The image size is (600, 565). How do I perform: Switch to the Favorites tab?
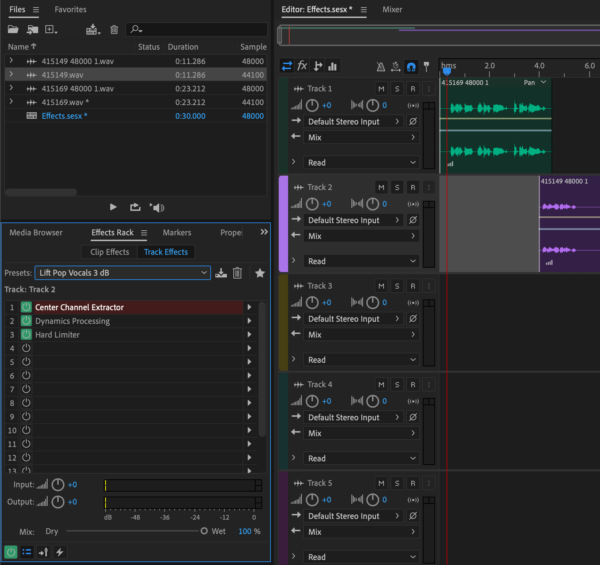tap(70, 10)
